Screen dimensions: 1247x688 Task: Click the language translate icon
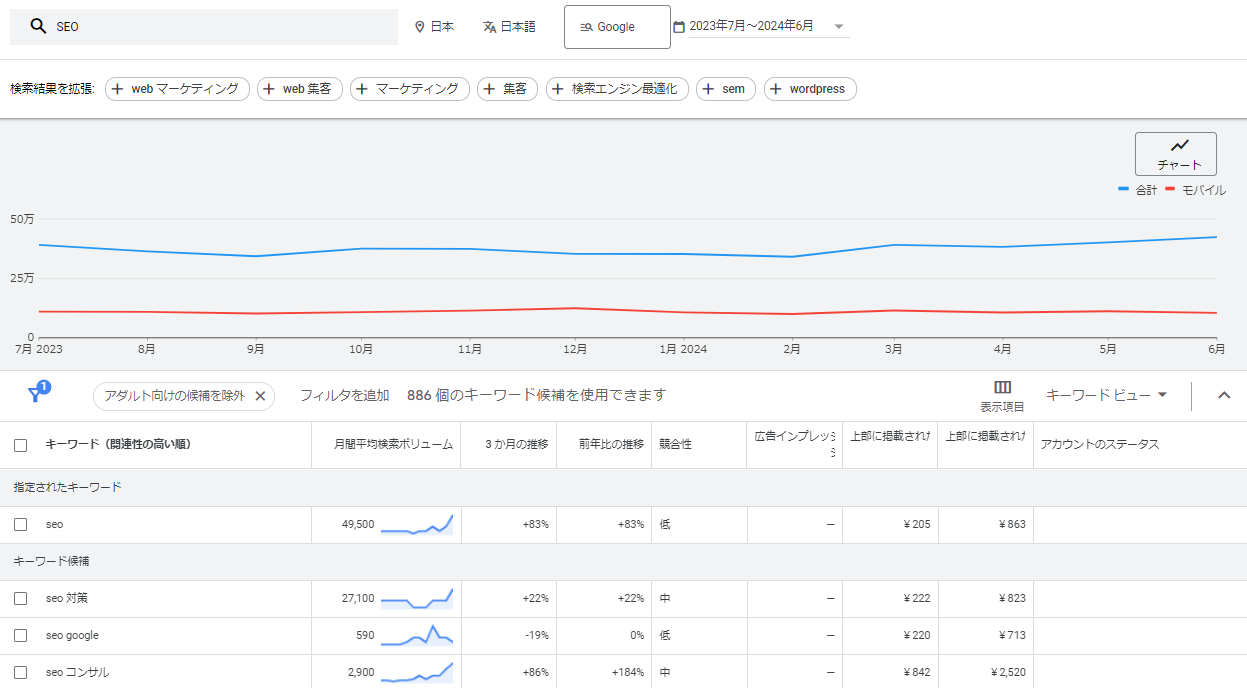point(489,27)
